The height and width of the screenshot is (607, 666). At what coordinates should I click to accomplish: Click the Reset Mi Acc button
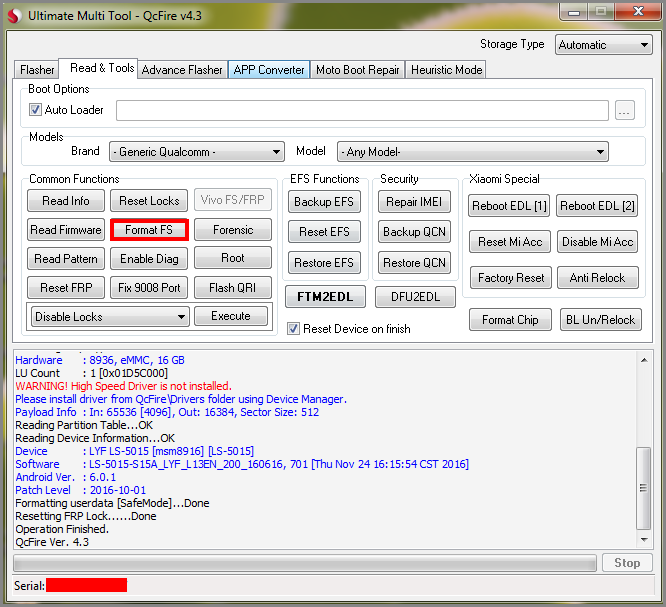[x=510, y=242]
